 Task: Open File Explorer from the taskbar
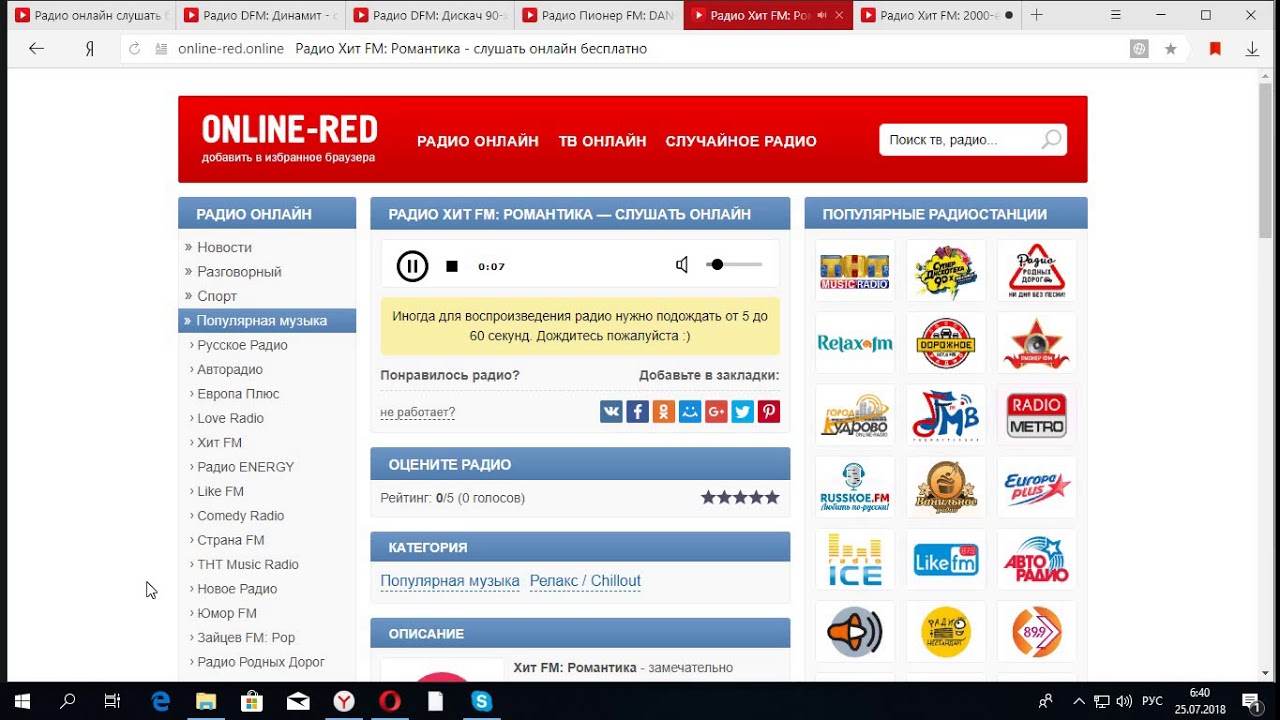[205, 701]
